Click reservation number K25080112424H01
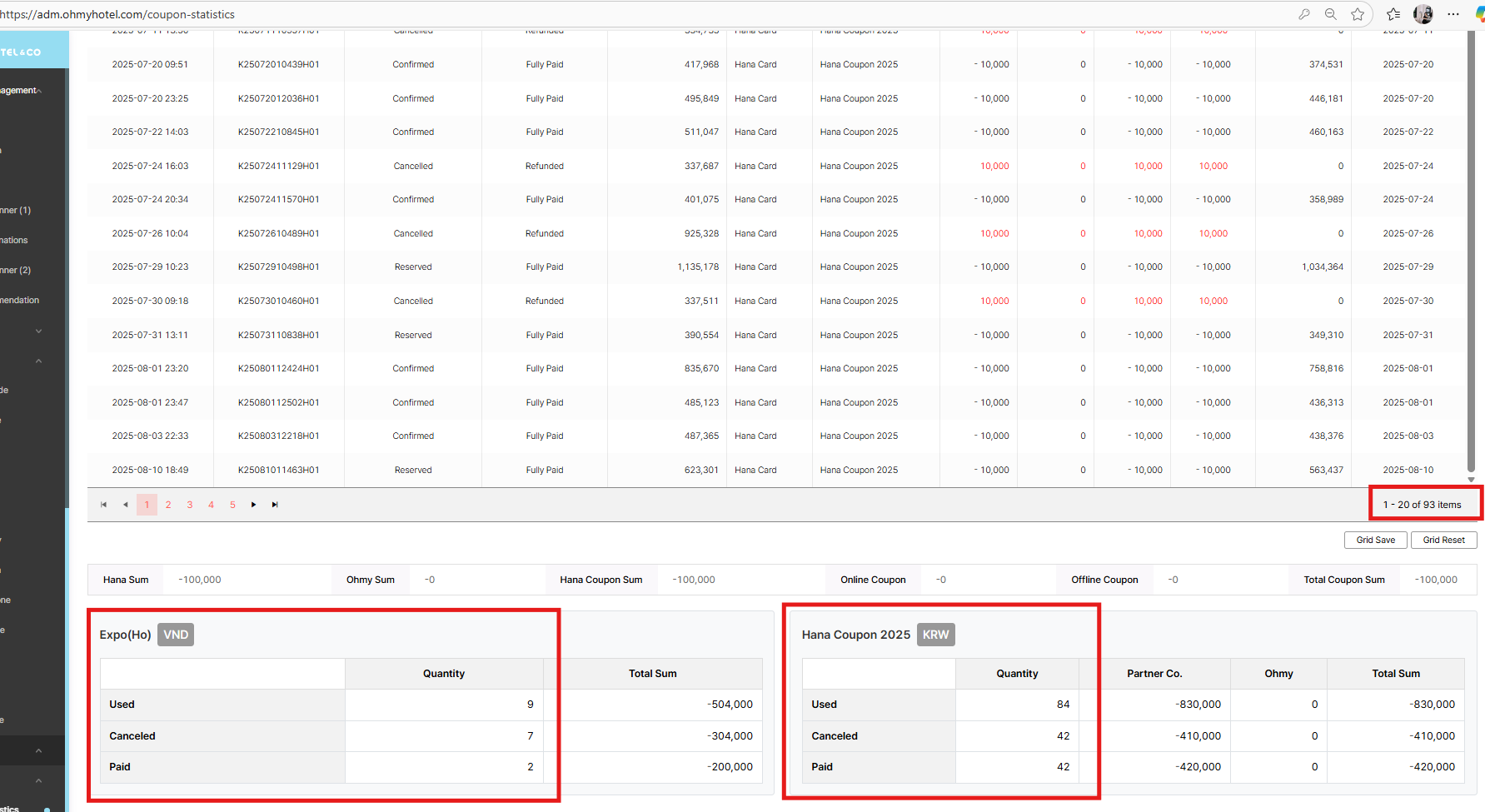The width and height of the screenshot is (1485, 812). coord(279,368)
